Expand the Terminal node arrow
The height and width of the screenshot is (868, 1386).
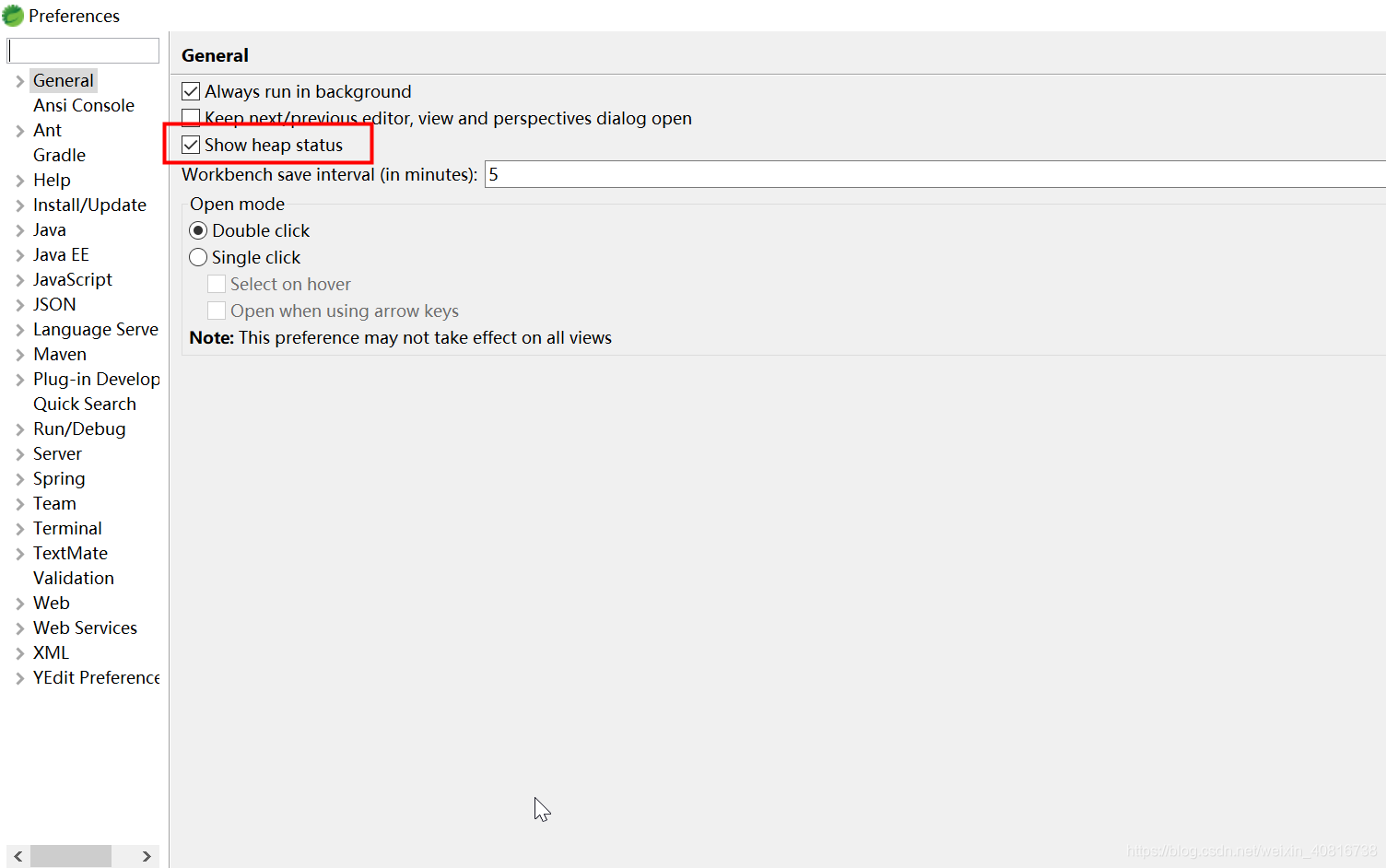click(x=19, y=529)
